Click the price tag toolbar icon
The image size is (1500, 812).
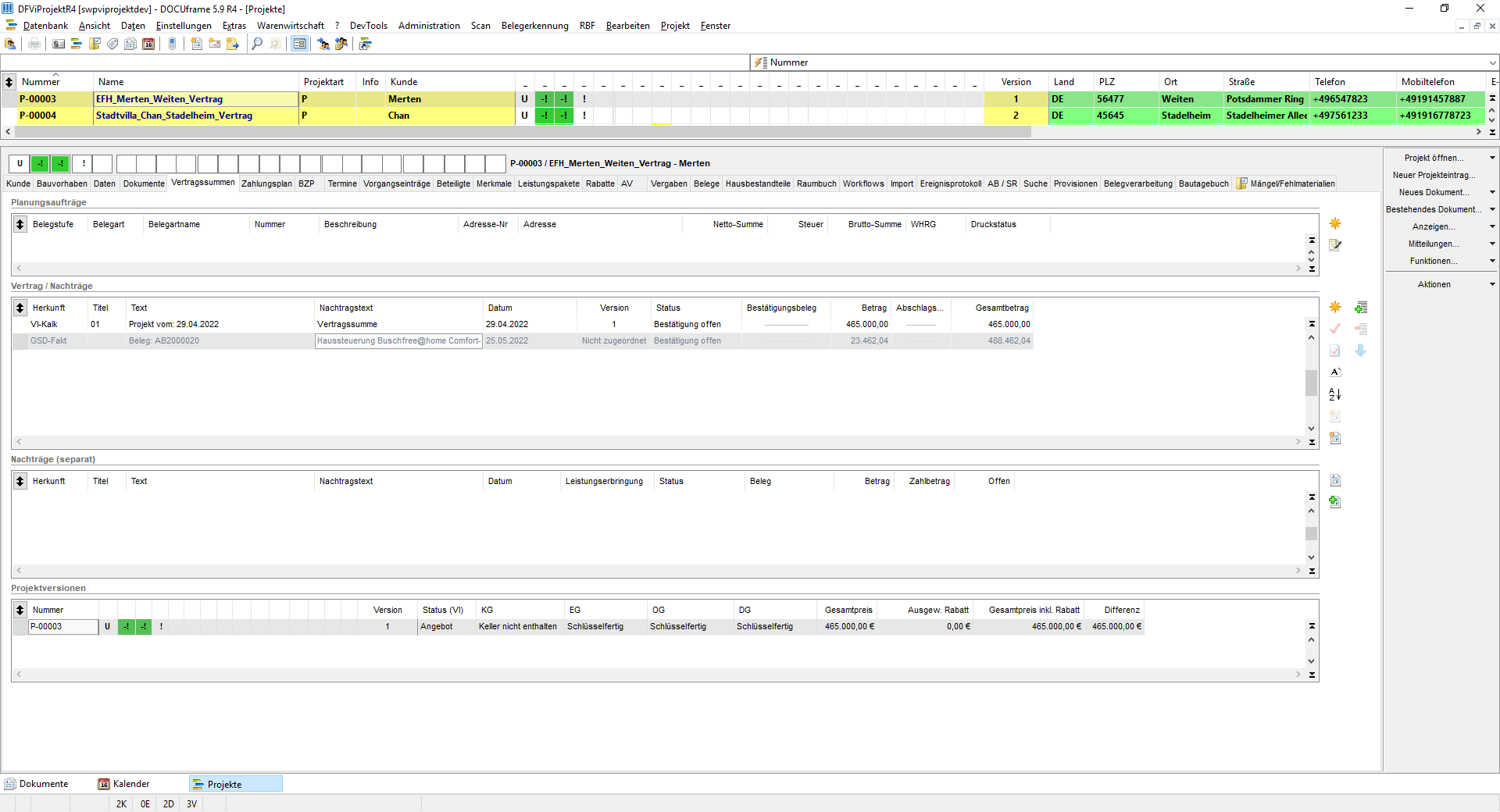[112, 45]
